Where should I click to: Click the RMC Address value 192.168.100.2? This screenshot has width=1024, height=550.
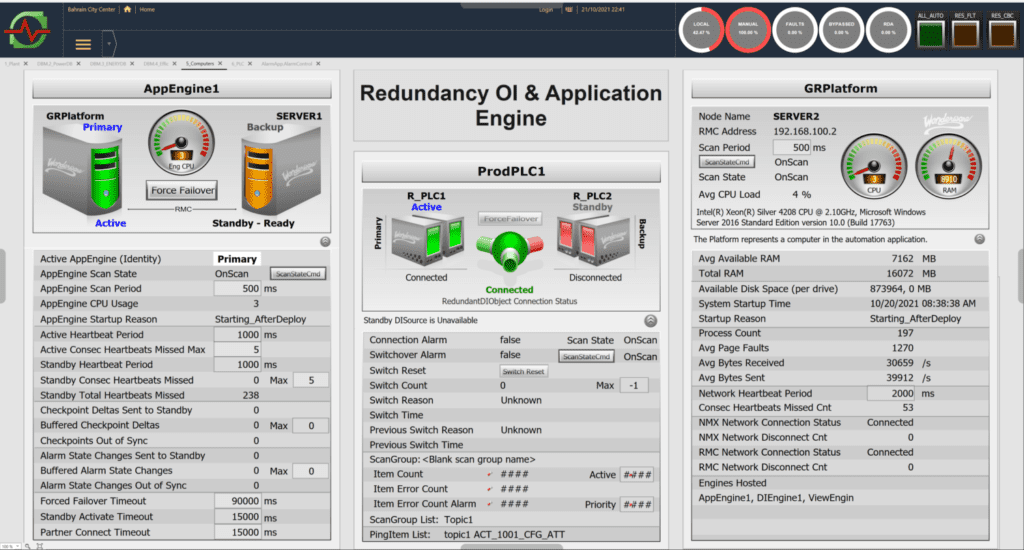pyautogui.click(x=805, y=131)
